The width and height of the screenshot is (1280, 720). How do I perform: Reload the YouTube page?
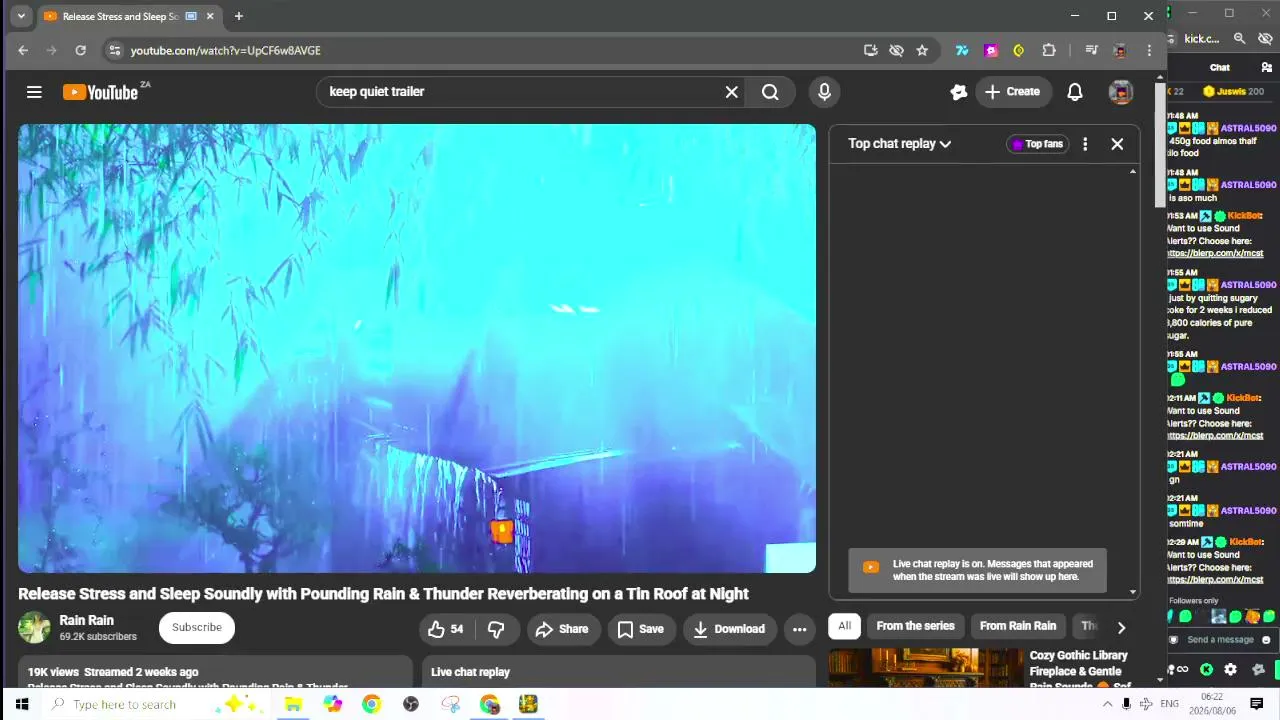coord(81,50)
